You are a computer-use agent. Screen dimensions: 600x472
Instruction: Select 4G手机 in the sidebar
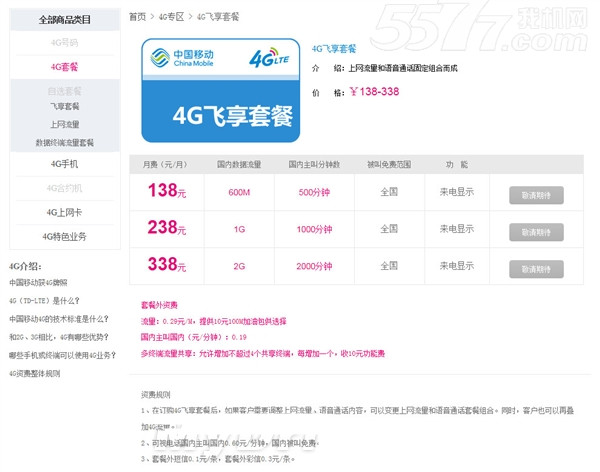pyautogui.click(x=65, y=164)
